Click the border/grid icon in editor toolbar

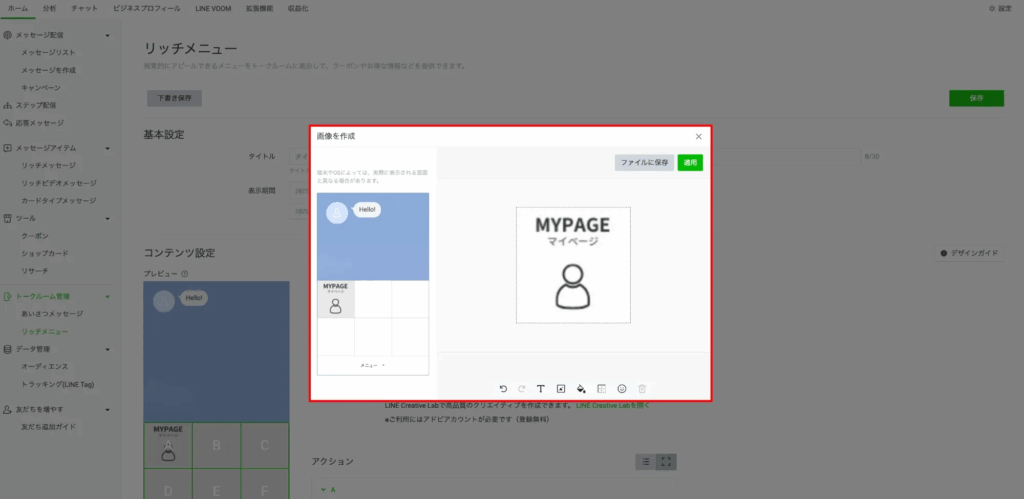601,388
